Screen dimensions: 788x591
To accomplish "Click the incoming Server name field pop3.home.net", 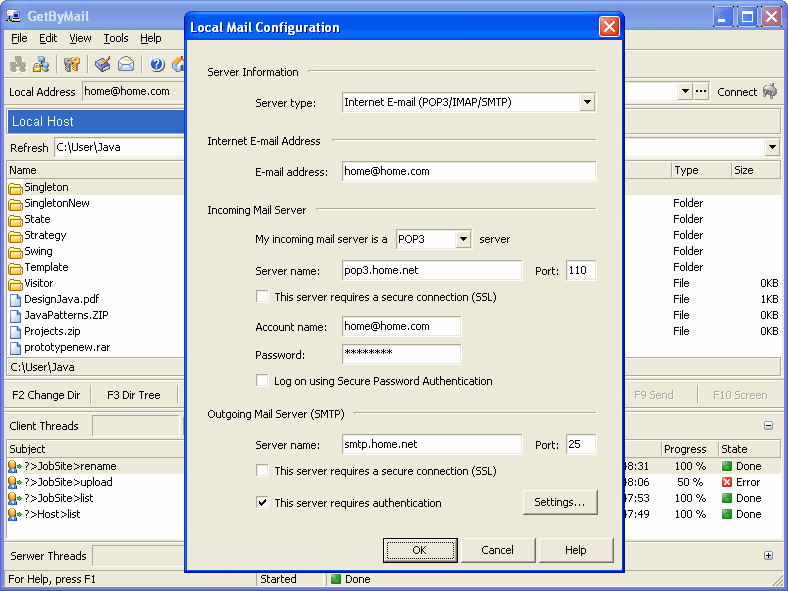I will (432, 270).
